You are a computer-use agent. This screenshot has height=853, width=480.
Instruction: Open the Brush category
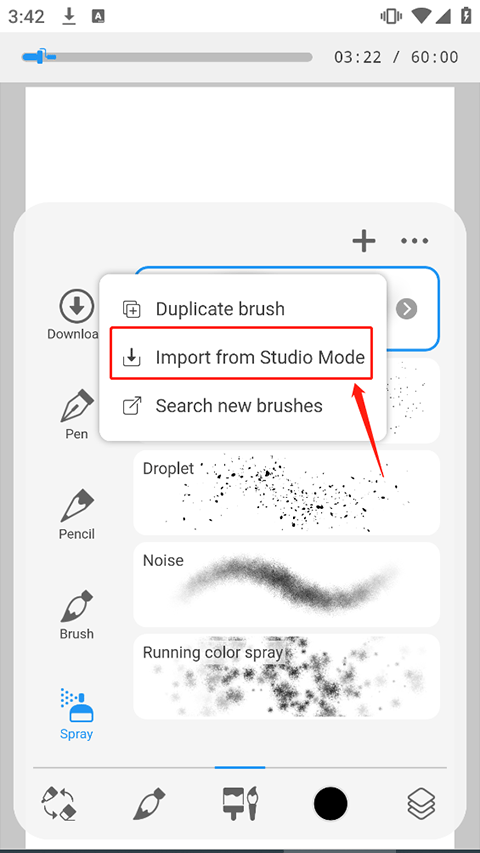click(x=77, y=615)
